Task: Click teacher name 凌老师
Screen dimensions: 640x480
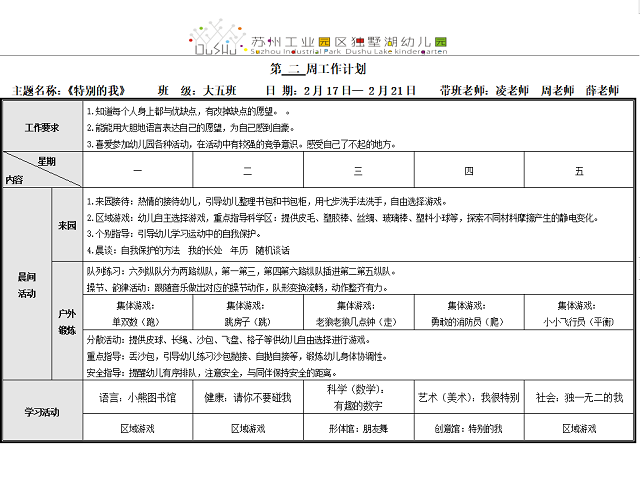Action: pos(512,91)
